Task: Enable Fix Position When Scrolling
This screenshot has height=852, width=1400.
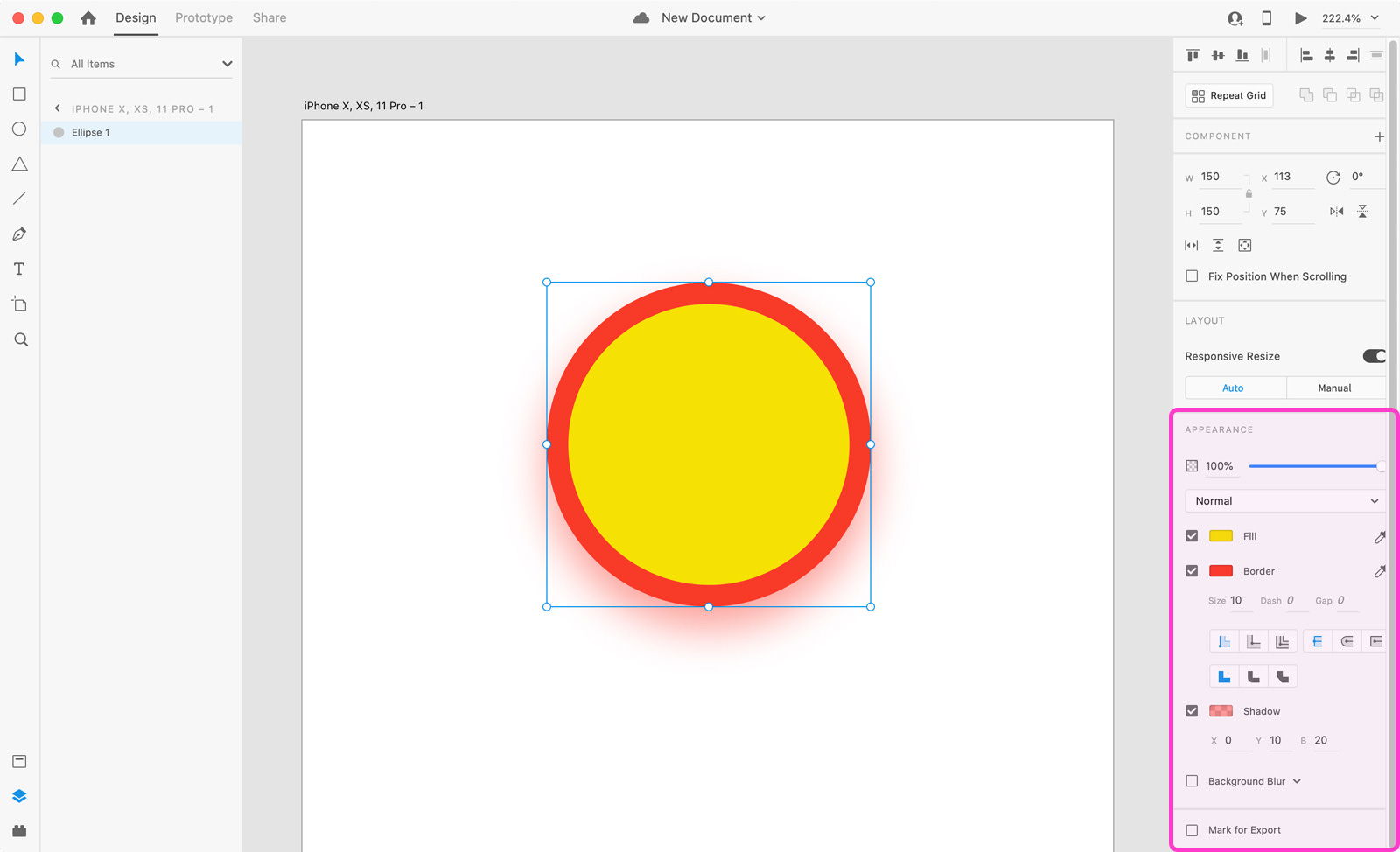Action: tap(1192, 276)
